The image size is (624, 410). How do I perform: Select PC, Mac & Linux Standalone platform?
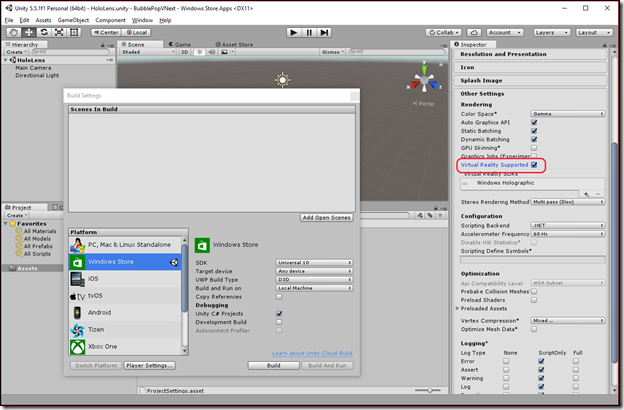click(x=125, y=245)
